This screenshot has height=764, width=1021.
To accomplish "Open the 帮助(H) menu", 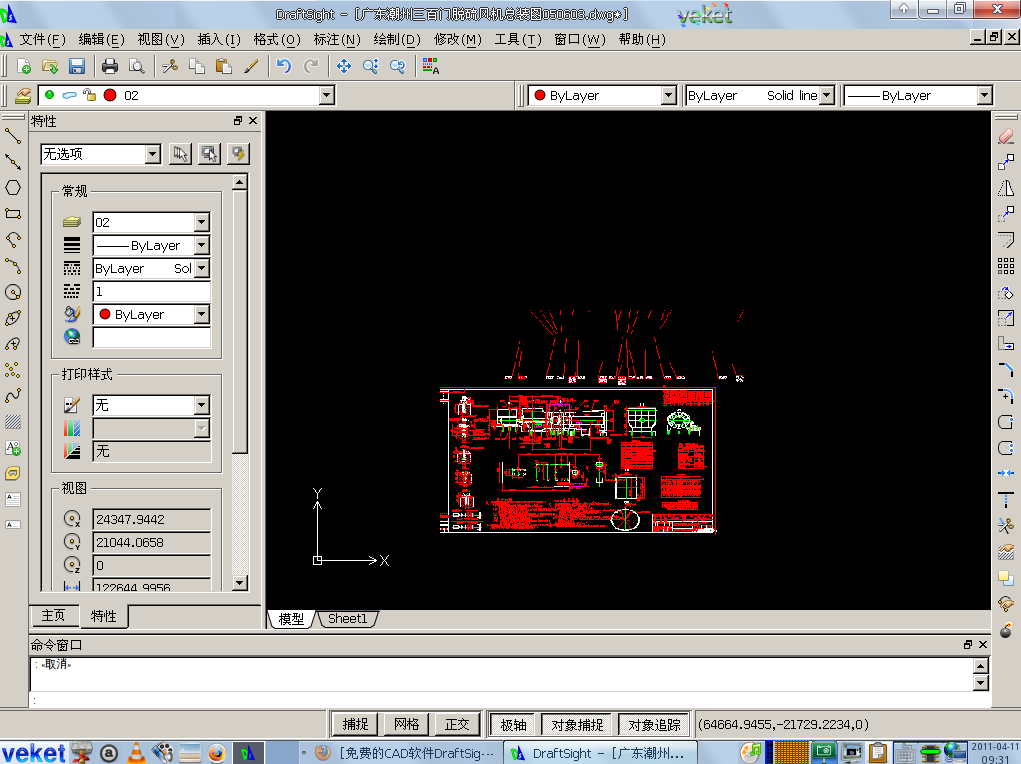I will (x=642, y=40).
